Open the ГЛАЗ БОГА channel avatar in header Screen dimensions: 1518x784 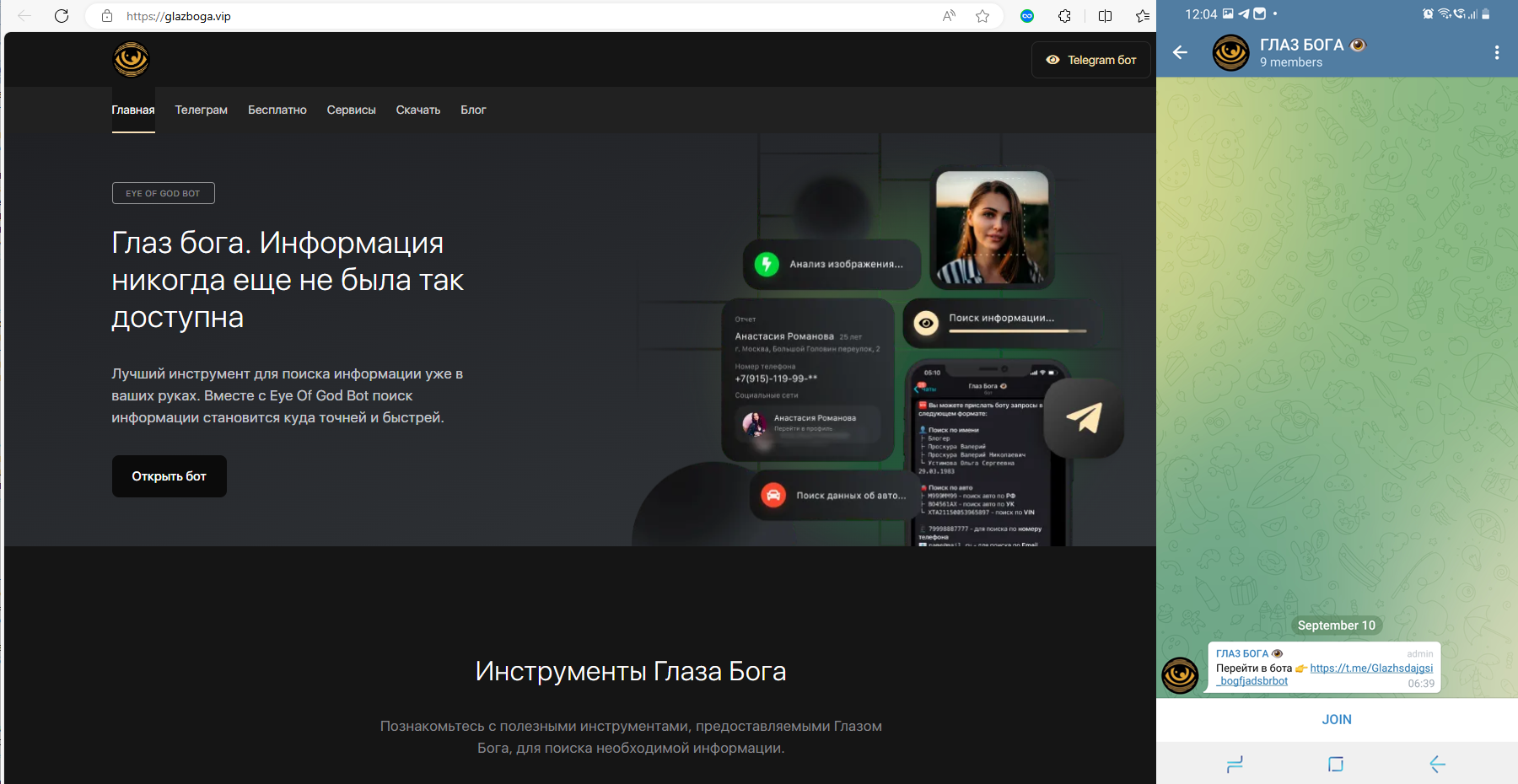pos(1230,52)
